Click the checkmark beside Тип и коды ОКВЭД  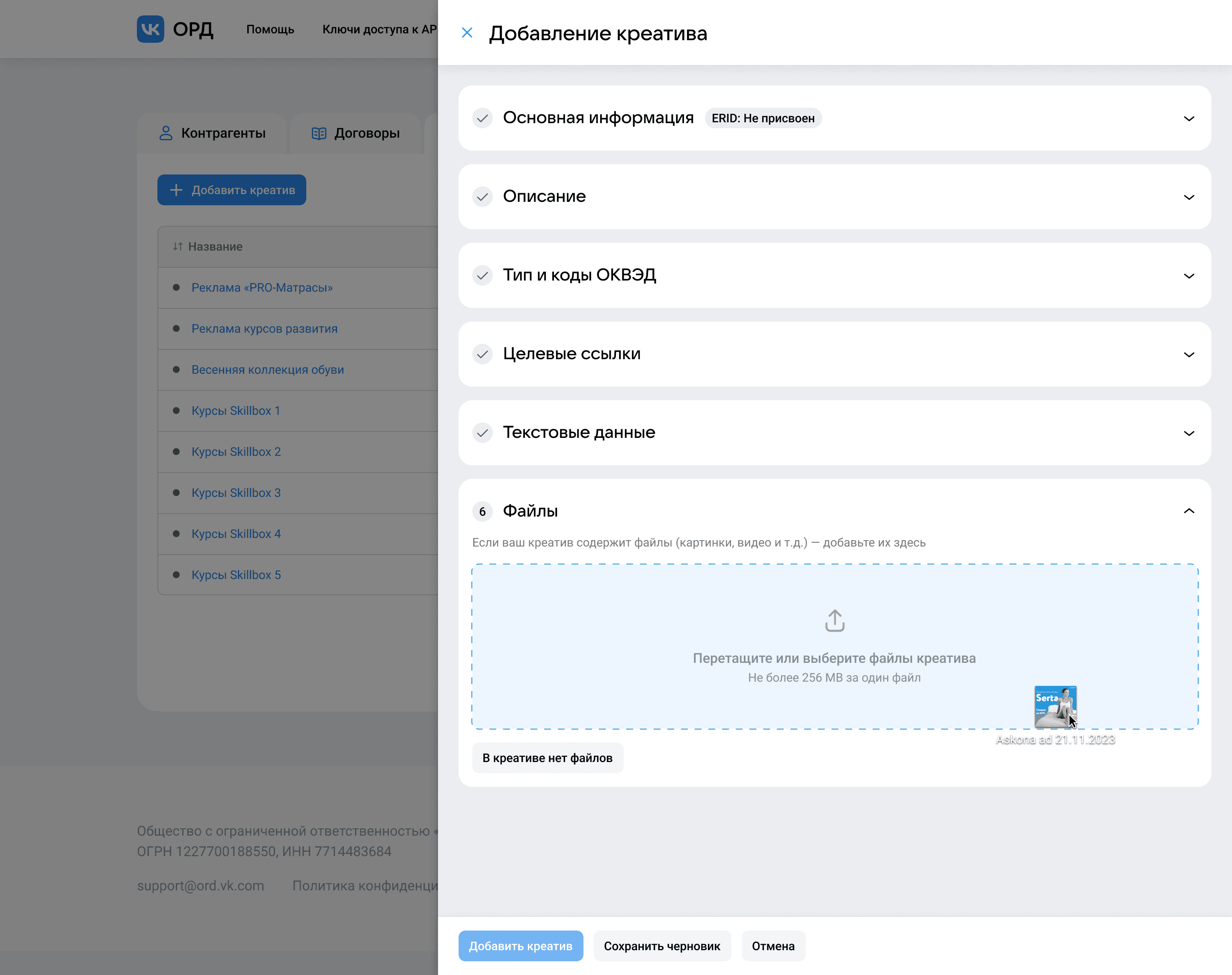point(483,276)
